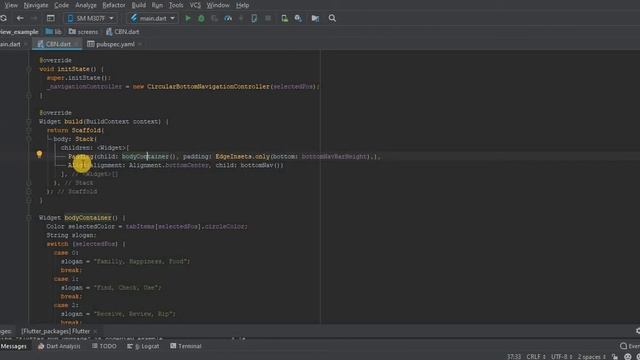Collapse the build method fold marker
Viewport: 640px width, 360px height.
point(29,122)
